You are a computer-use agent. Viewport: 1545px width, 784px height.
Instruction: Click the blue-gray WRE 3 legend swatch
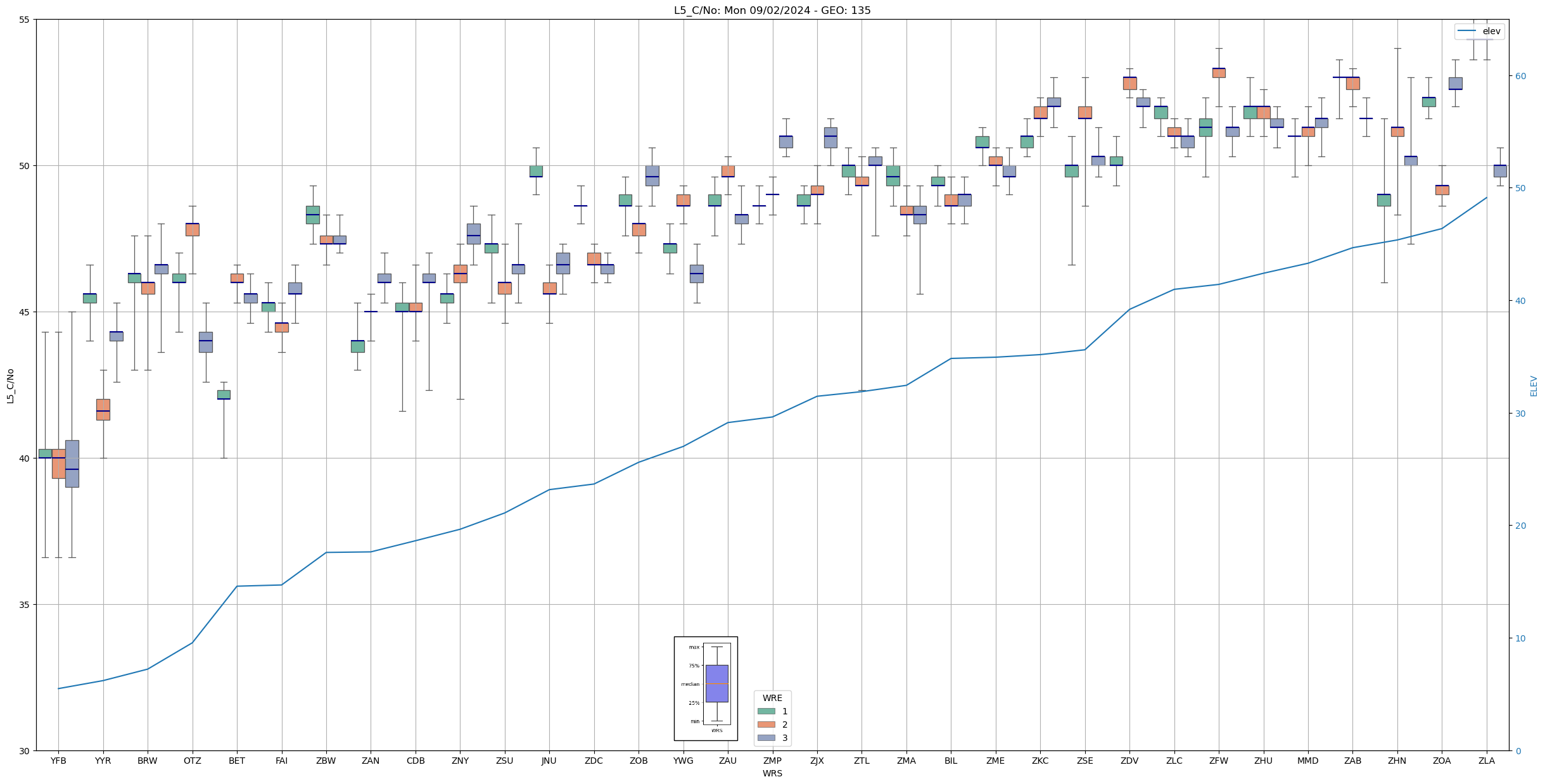[766, 738]
